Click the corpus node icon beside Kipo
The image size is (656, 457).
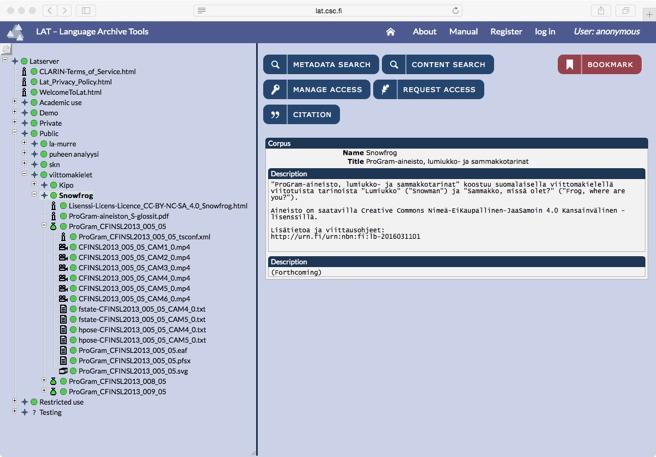(x=44, y=185)
